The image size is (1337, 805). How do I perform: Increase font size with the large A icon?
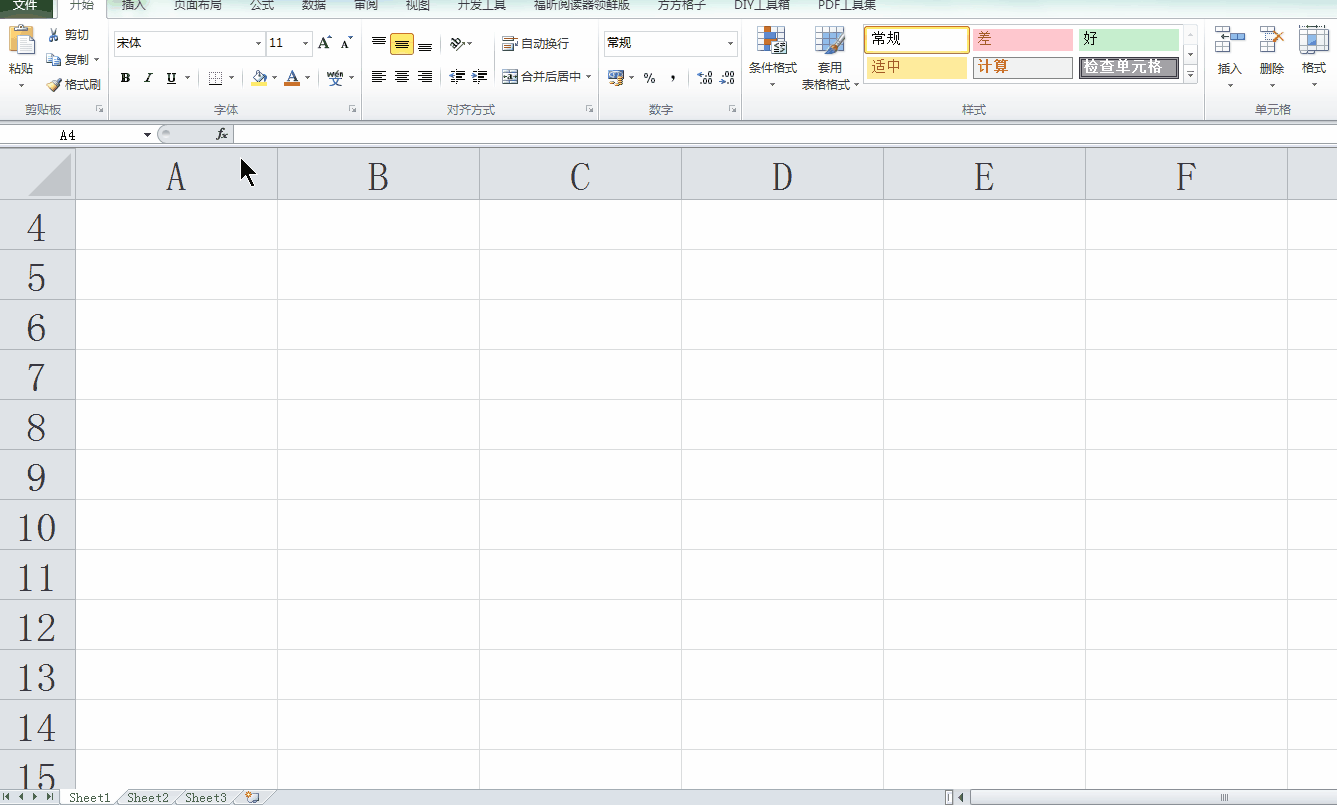coord(324,43)
